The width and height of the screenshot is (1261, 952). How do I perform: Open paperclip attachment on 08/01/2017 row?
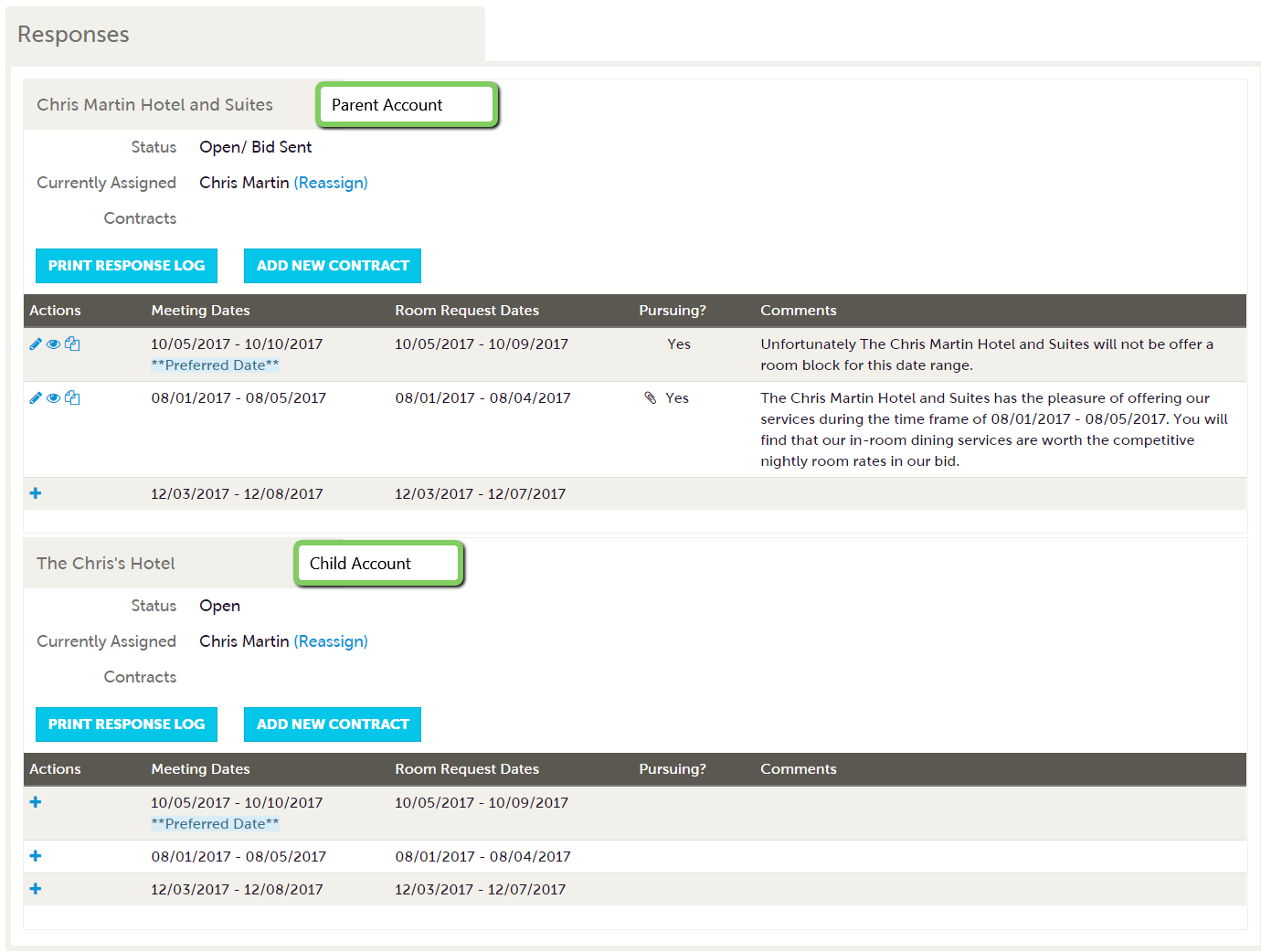[651, 398]
